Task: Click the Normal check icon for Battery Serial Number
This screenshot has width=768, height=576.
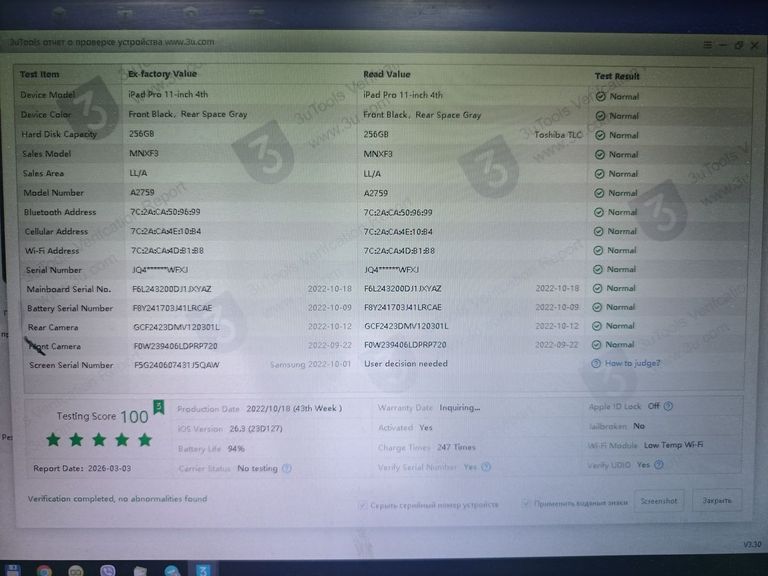Action: pyautogui.click(x=597, y=307)
